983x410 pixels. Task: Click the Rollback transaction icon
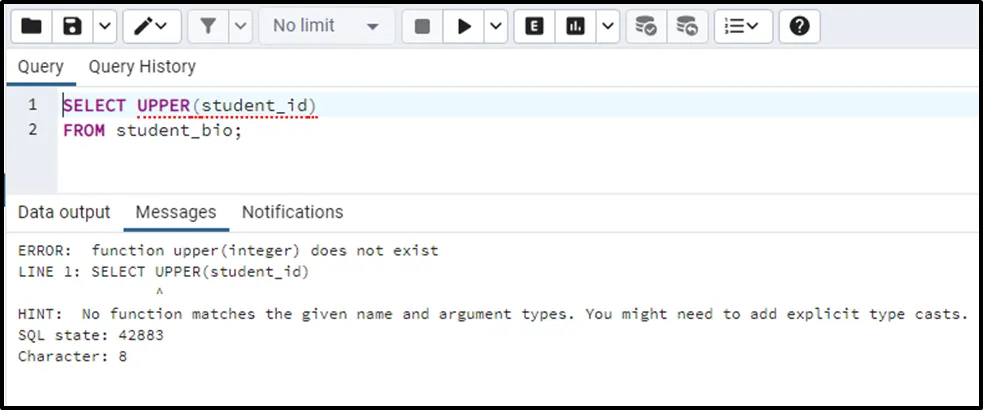point(687,27)
